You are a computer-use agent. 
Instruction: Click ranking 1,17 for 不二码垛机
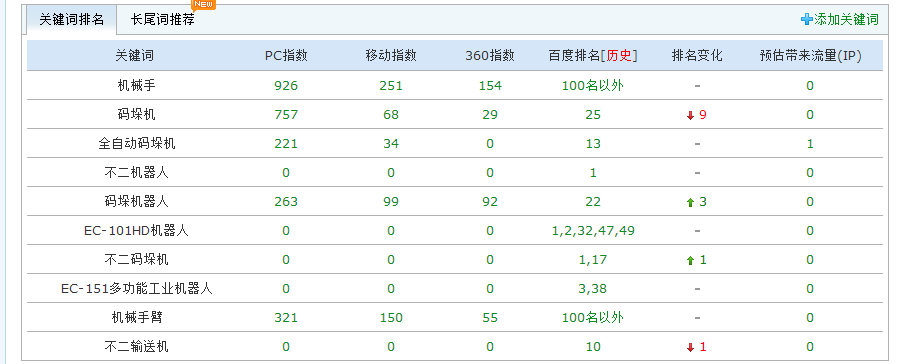(x=593, y=260)
